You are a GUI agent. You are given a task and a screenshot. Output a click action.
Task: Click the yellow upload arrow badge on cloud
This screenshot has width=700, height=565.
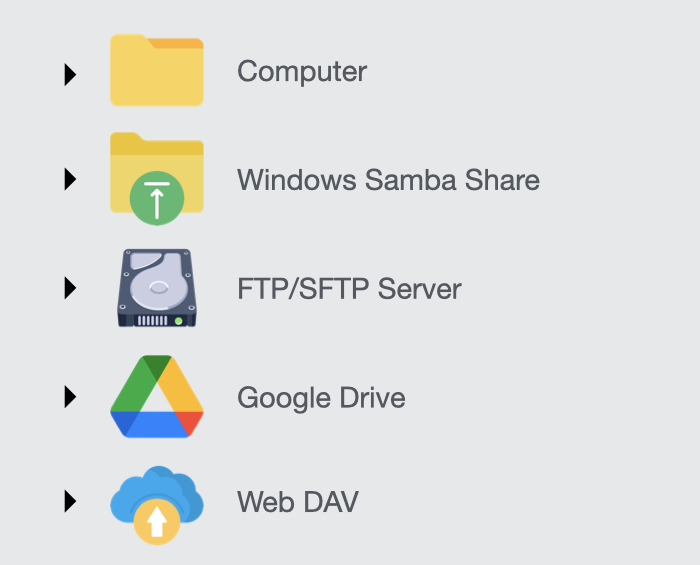pos(157,521)
